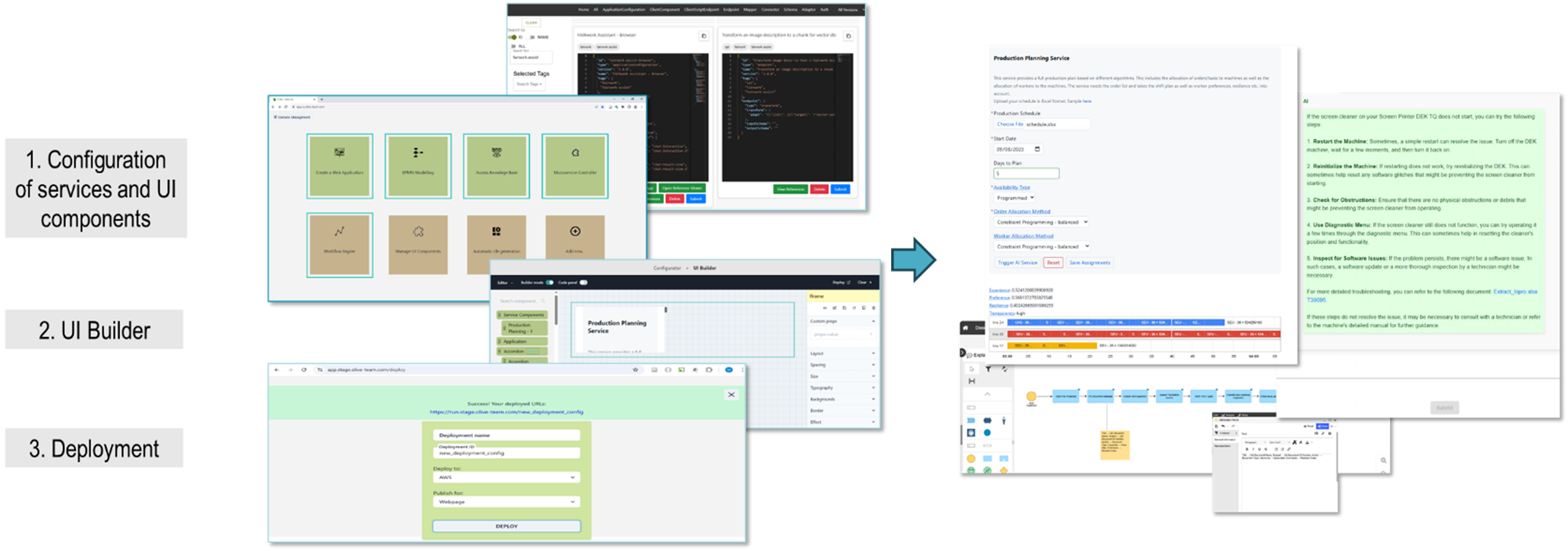Open Worker Allocation Method dropdown
Viewport: 1568px width, 551px height.
coord(1041,246)
